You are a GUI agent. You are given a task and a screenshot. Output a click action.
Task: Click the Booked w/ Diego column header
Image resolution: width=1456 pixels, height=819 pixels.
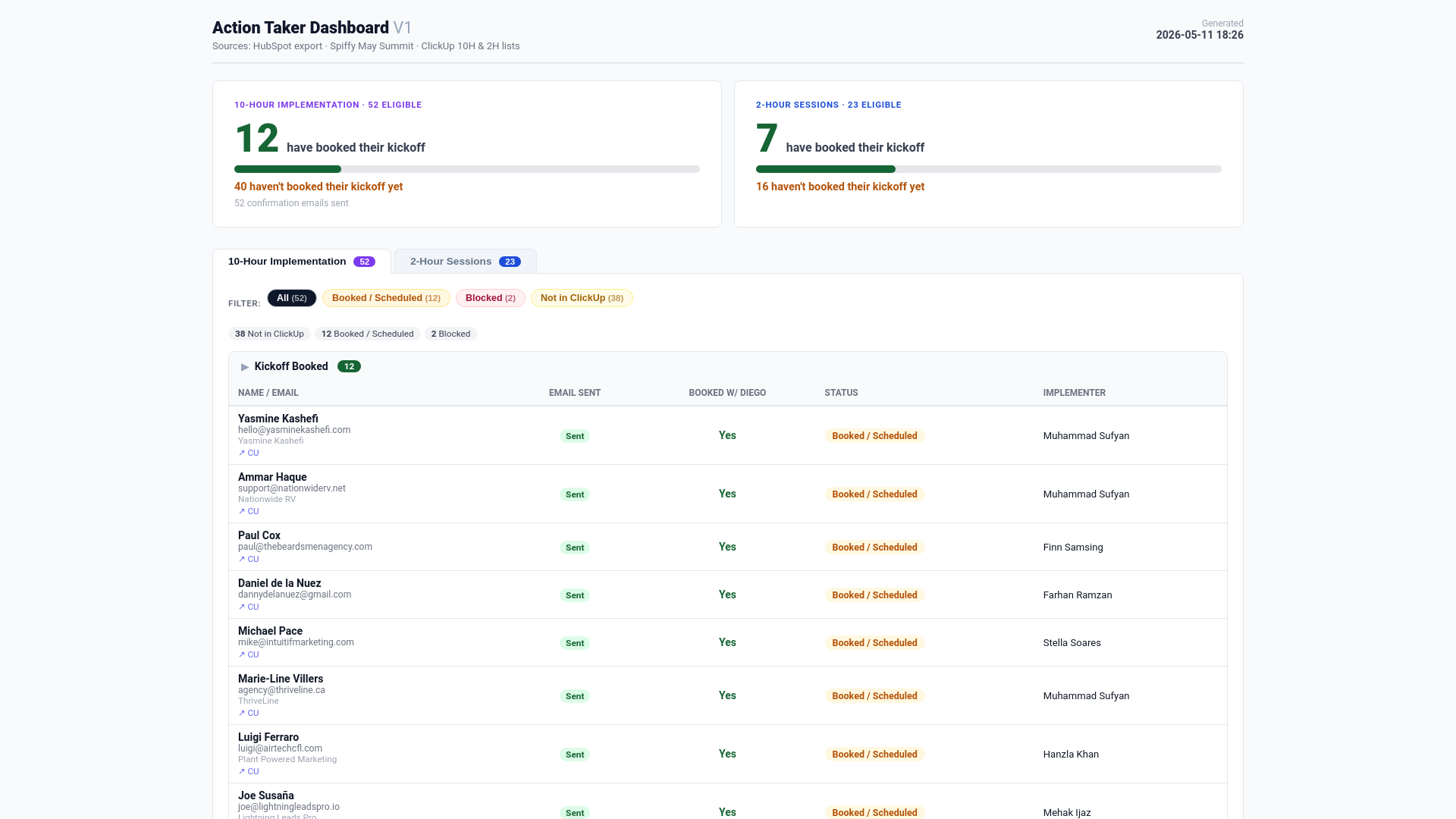tap(727, 393)
